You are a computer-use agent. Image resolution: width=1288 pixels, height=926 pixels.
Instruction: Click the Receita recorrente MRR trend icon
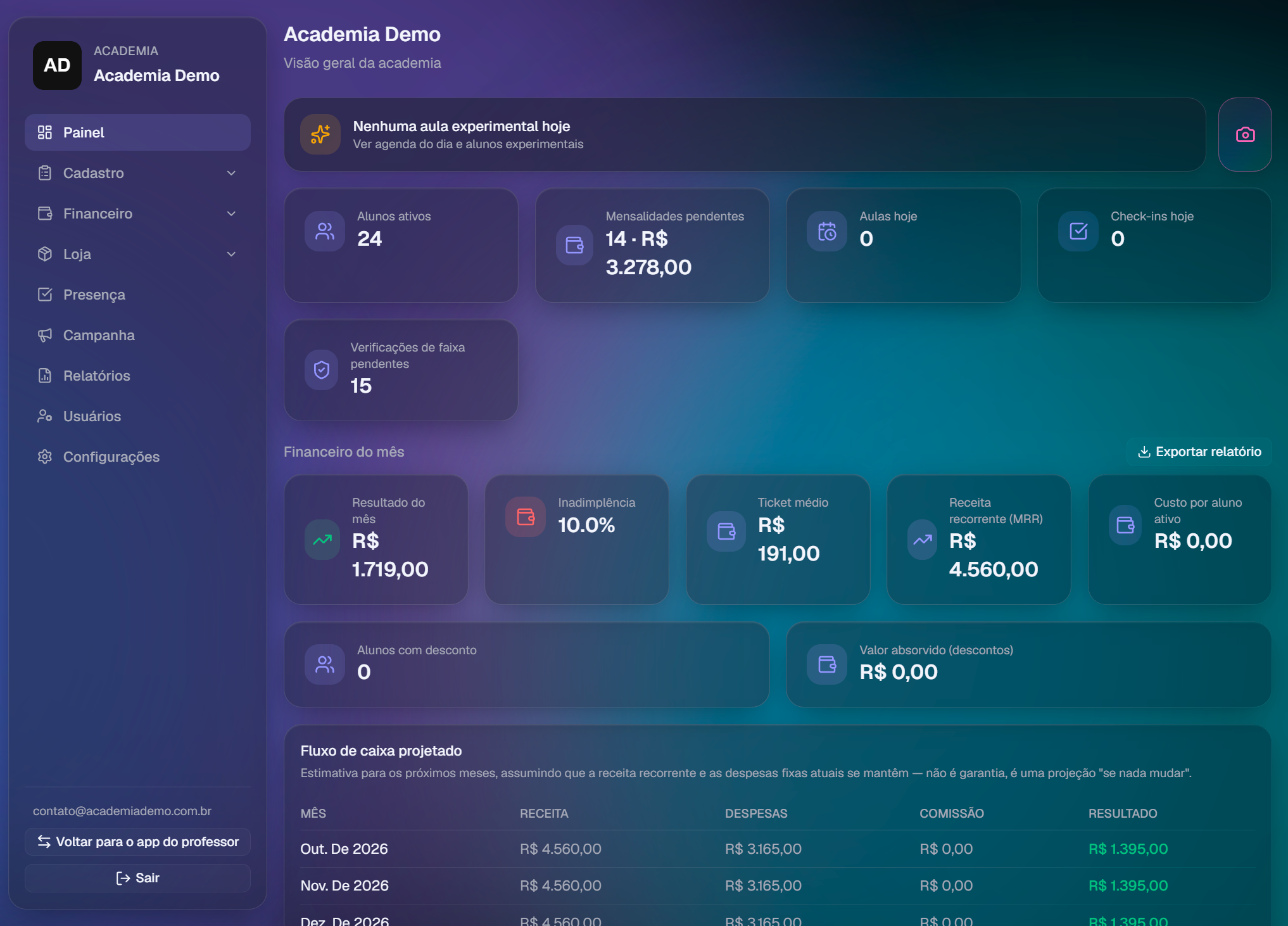922,540
